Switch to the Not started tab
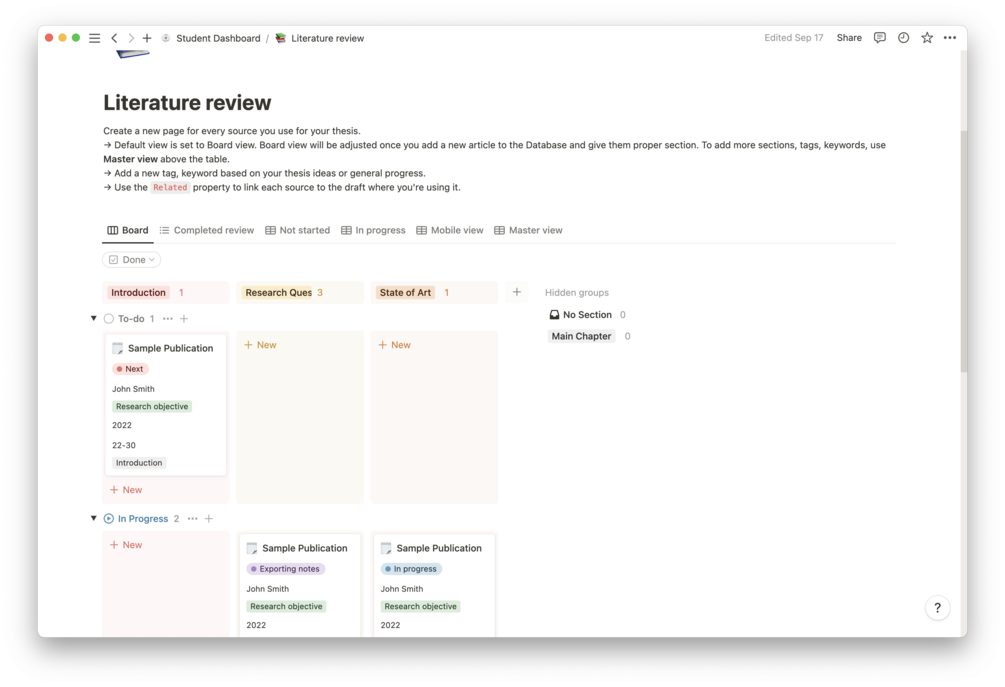The image size is (1005, 687). point(297,230)
